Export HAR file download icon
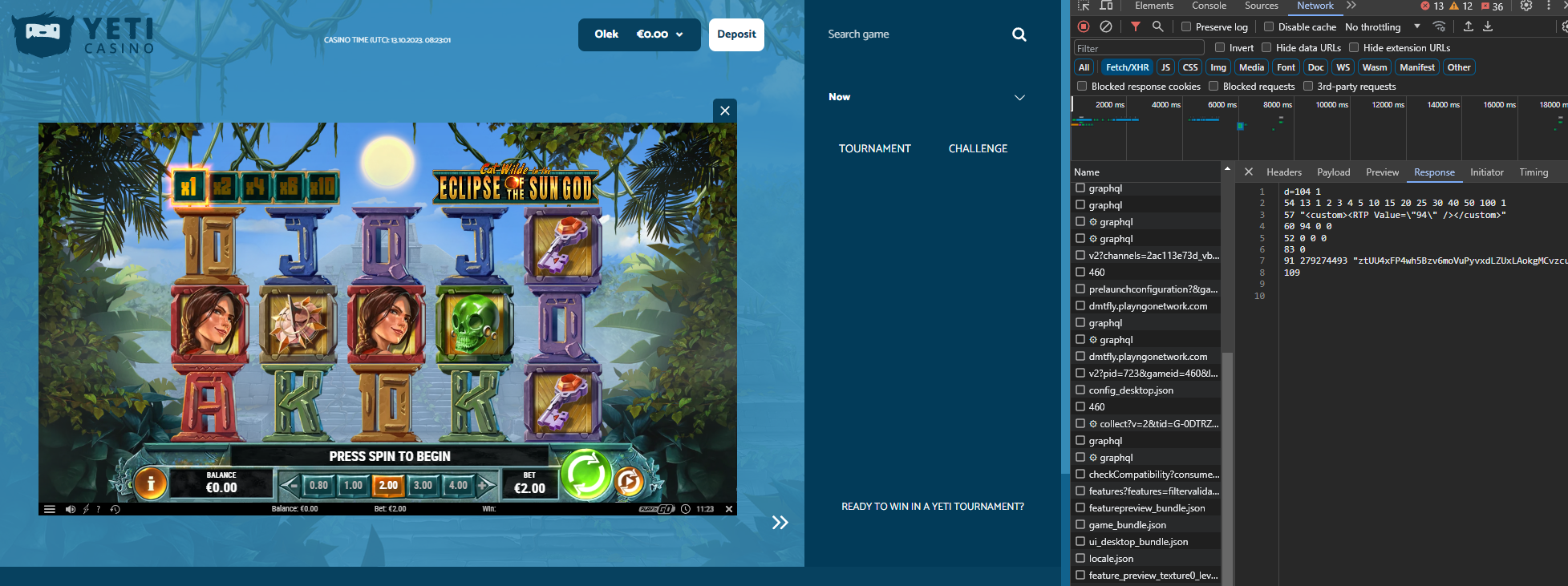The image size is (1568, 586). 1488,26
